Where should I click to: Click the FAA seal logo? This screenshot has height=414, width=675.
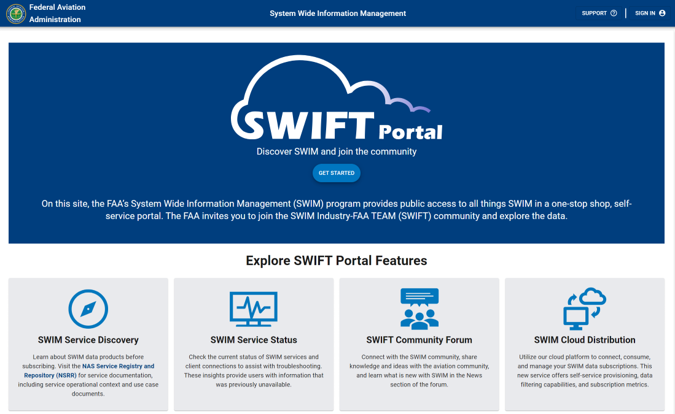[x=16, y=13]
